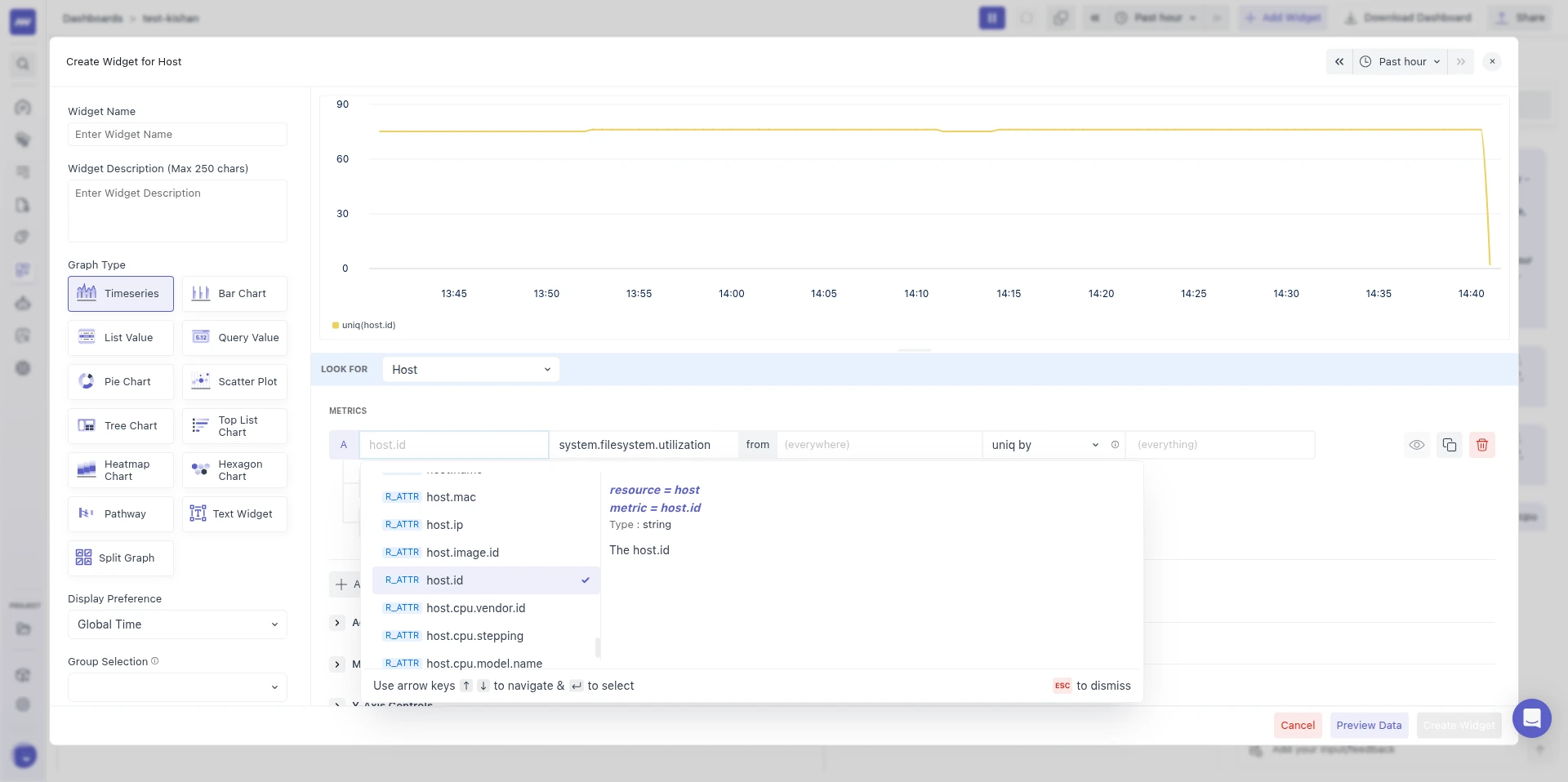Open the chat support bubble
1568x782 pixels.
pyautogui.click(x=1532, y=718)
